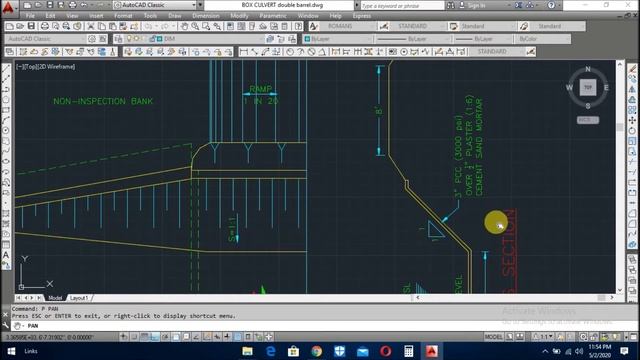Select the Multiline Text A tool
Viewport: 640px width, 360px height.
(x=6, y=255)
